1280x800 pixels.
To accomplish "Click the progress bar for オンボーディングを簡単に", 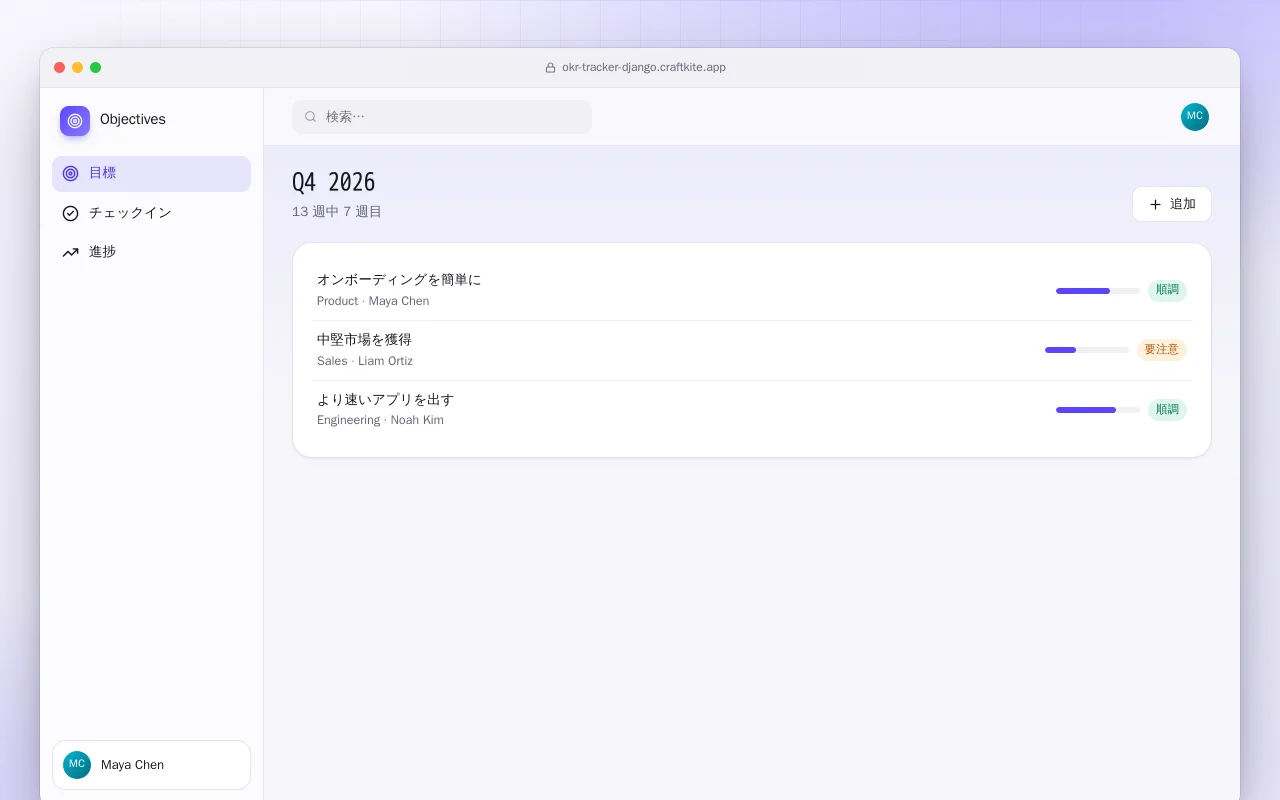I will click(1098, 291).
